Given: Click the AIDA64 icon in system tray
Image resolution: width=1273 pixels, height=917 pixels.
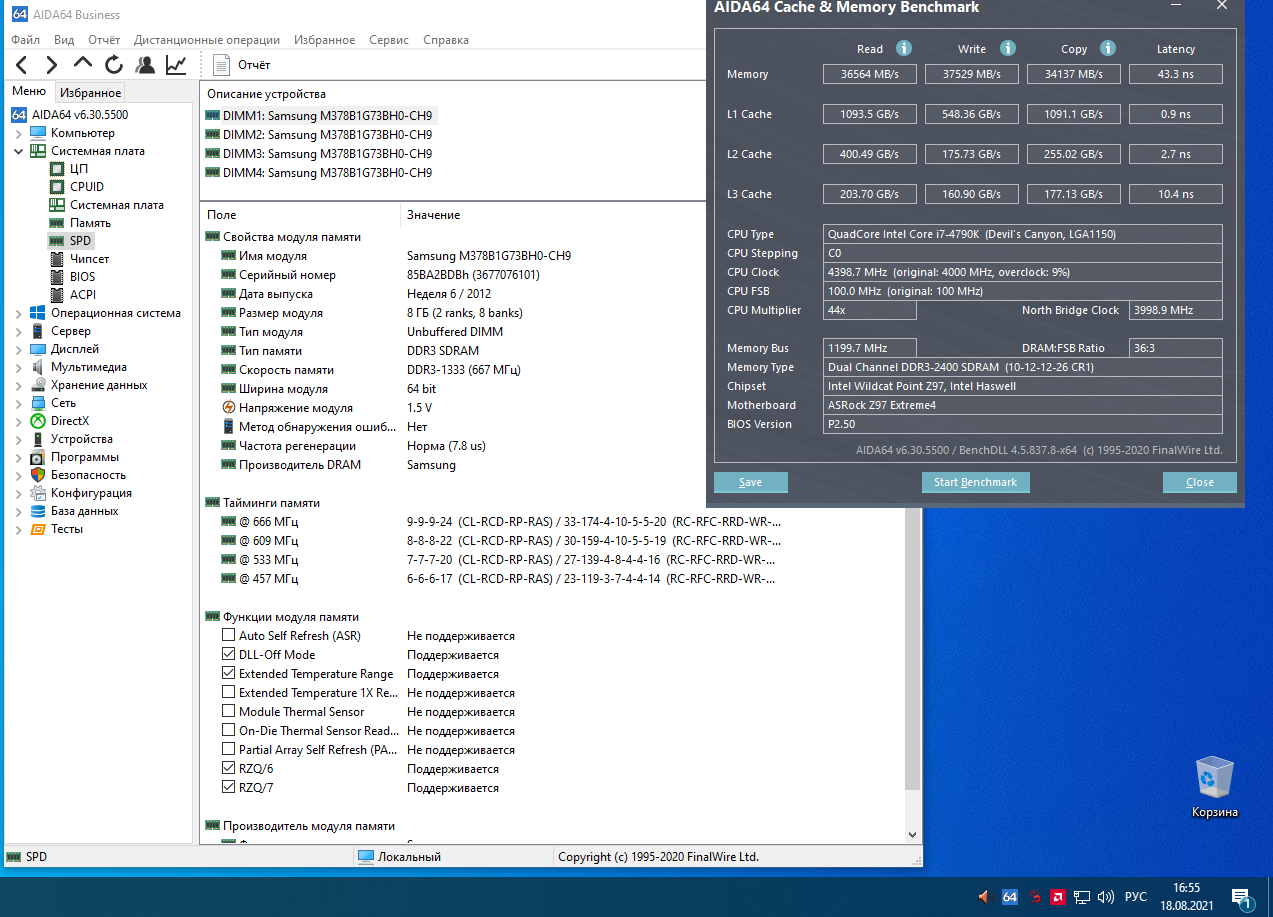Looking at the screenshot, I should (1010, 897).
